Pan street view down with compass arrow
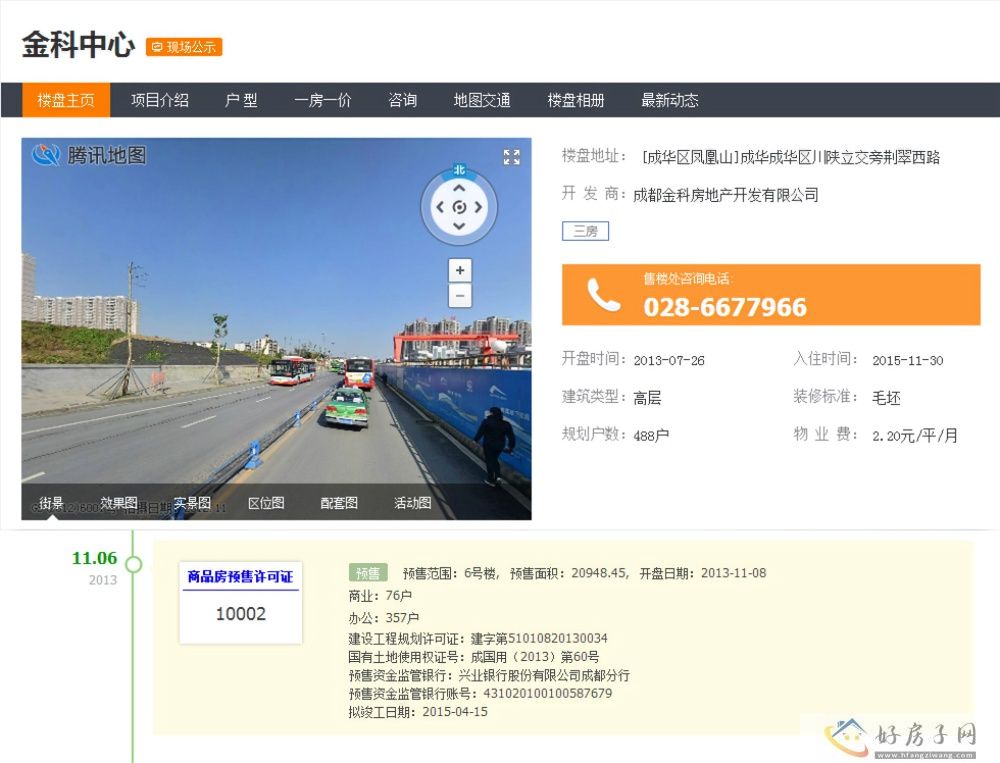The image size is (1000, 763). click(459, 226)
